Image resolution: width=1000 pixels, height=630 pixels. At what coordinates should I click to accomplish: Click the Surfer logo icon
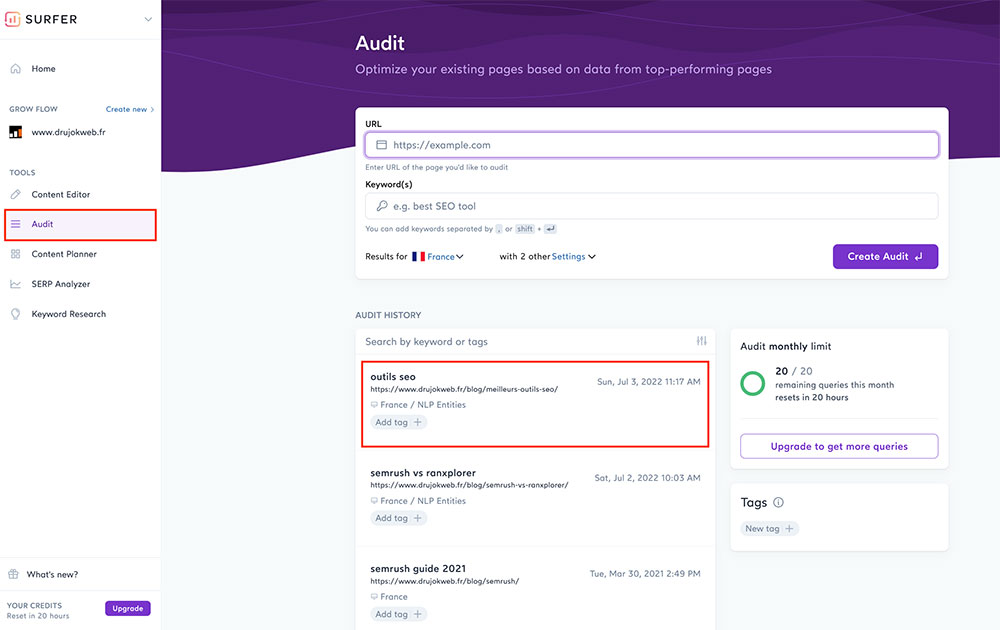(x=12, y=19)
